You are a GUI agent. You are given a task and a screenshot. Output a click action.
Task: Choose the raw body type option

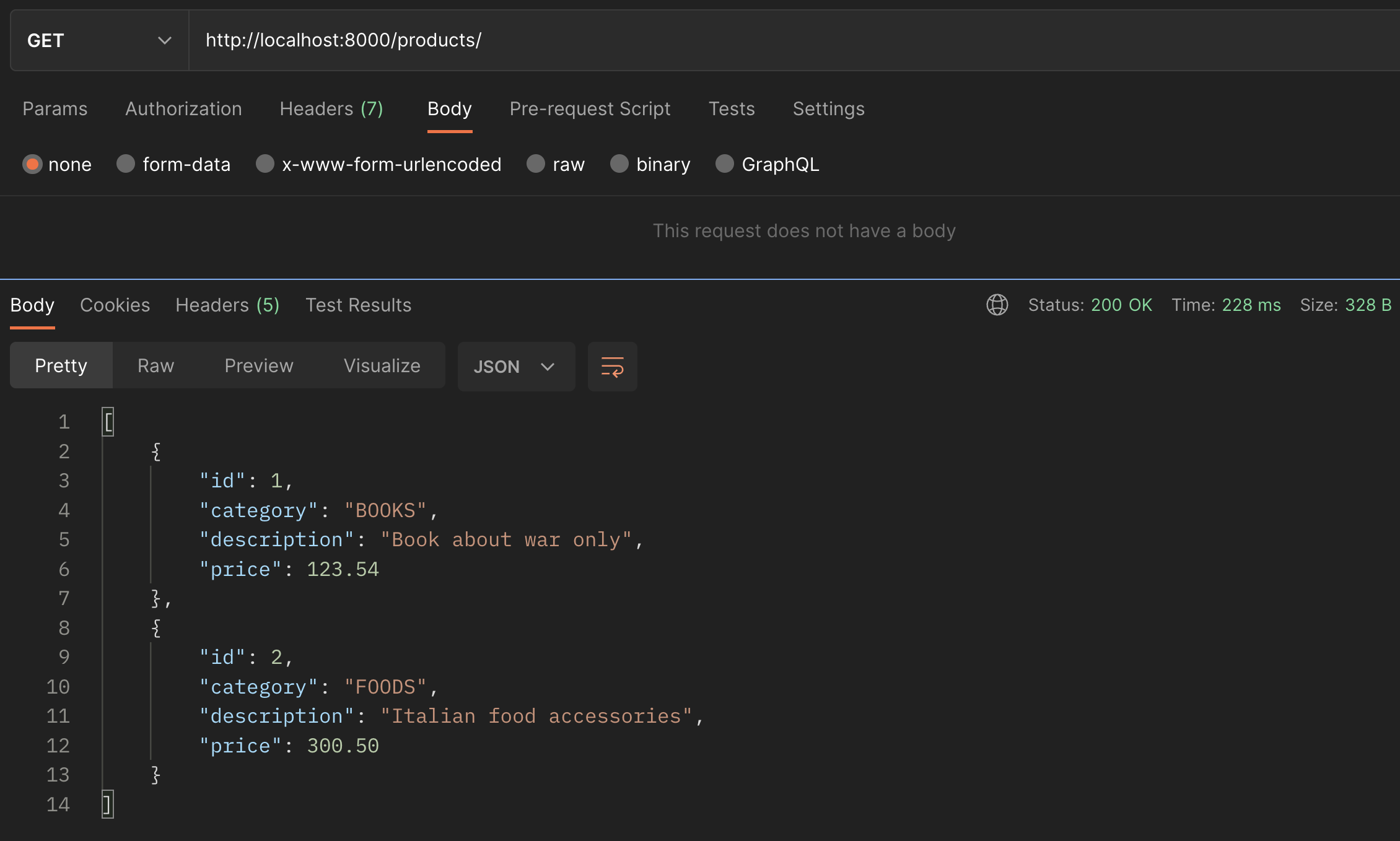(x=536, y=164)
